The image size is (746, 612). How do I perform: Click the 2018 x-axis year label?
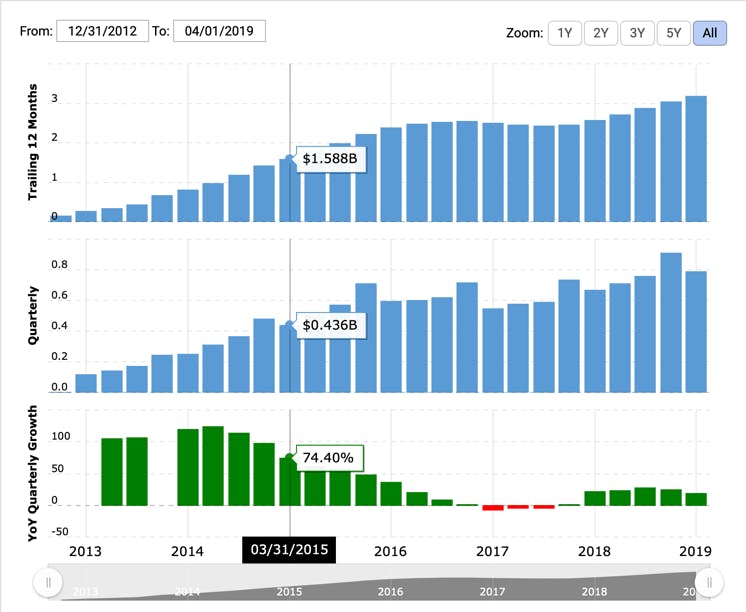(x=594, y=551)
